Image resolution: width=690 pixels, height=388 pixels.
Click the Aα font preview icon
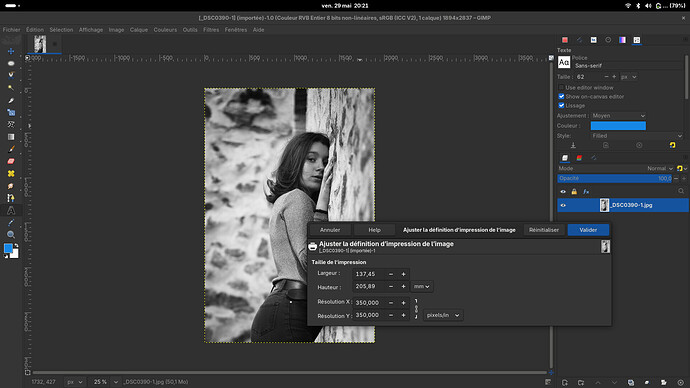point(564,62)
